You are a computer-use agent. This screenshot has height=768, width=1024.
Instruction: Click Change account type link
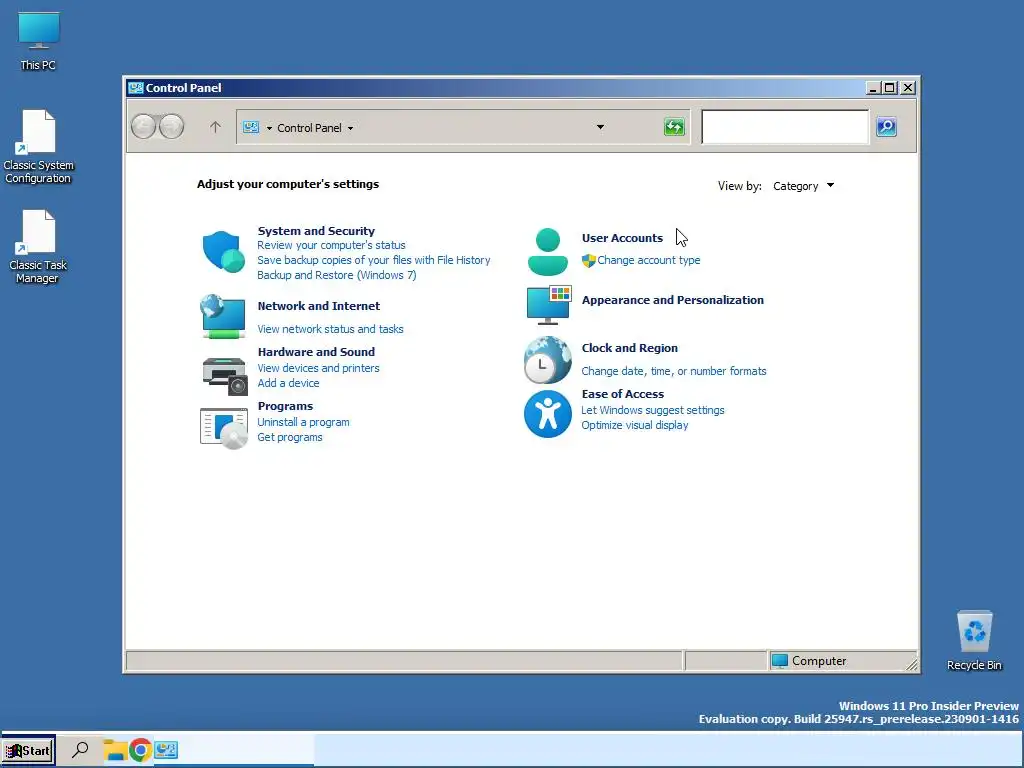pyautogui.click(x=648, y=260)
